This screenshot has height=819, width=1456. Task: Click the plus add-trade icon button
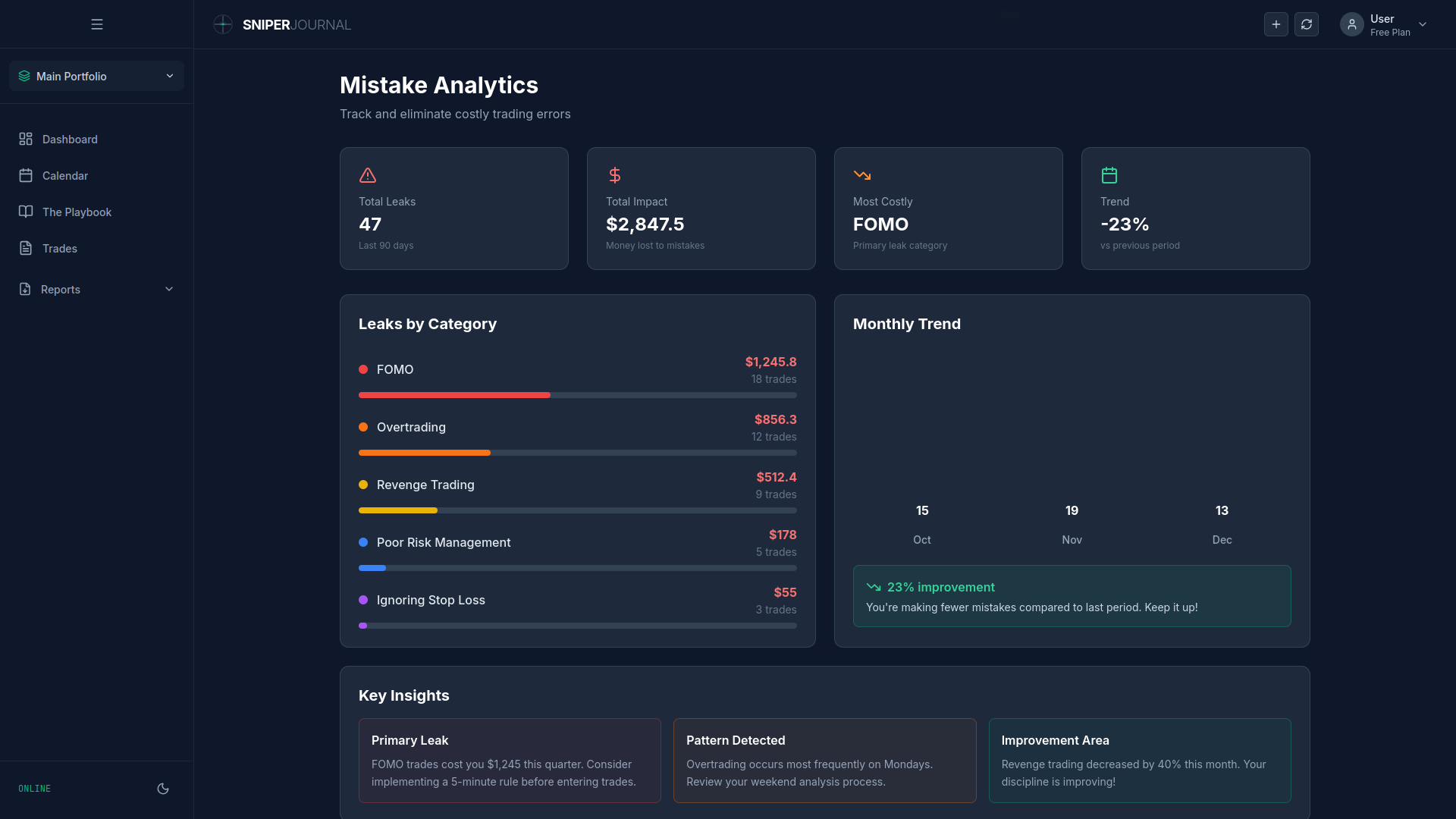tap(1276, 24)
